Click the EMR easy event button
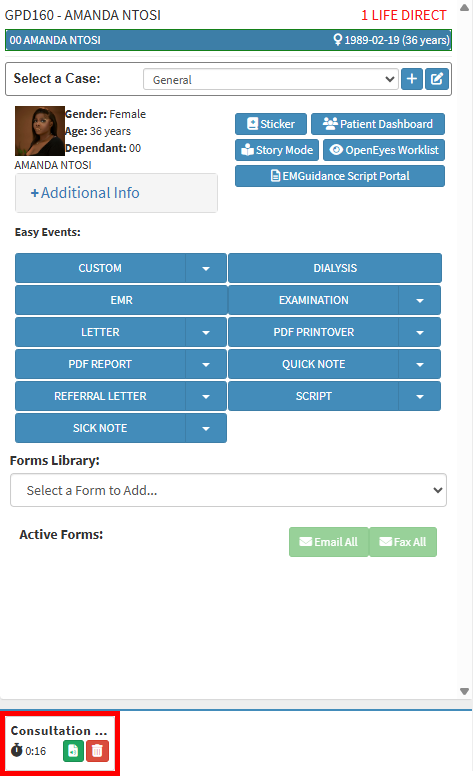Screen dimensions: 473x777 [121, 300]
